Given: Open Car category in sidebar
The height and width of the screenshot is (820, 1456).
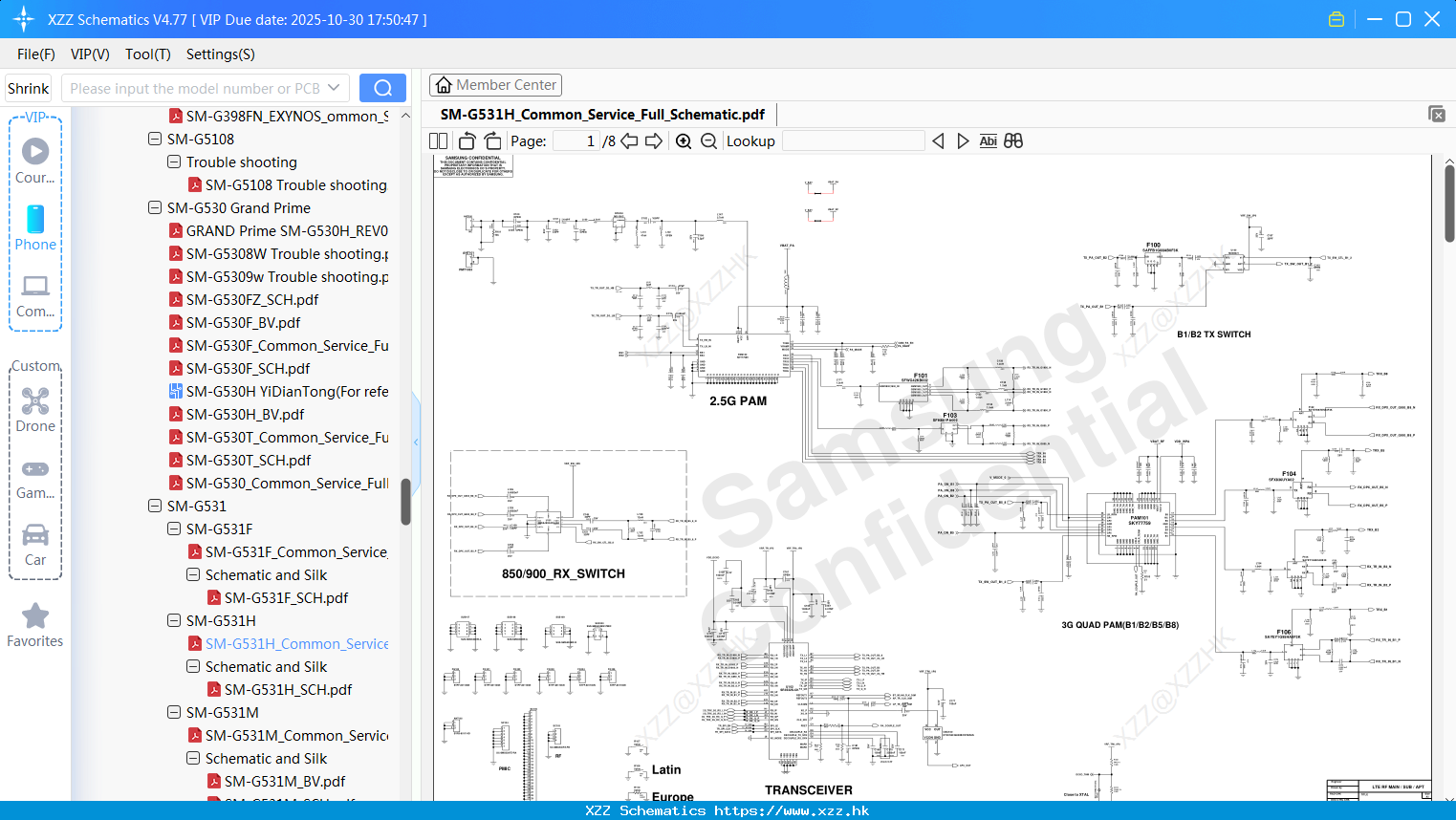Looking at the screenshot, I should click(35, 545).
